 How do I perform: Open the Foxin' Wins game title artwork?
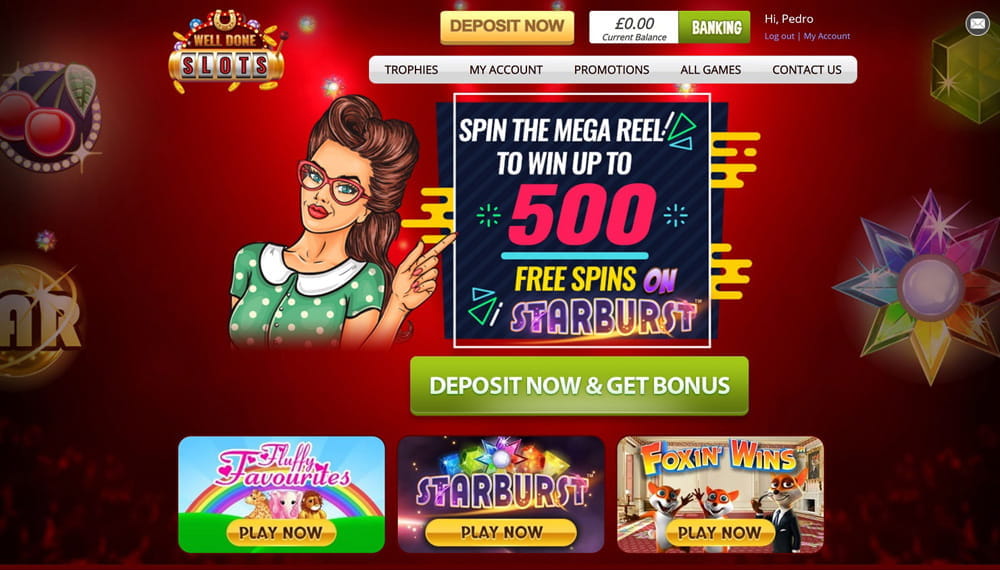coord(719,459)
